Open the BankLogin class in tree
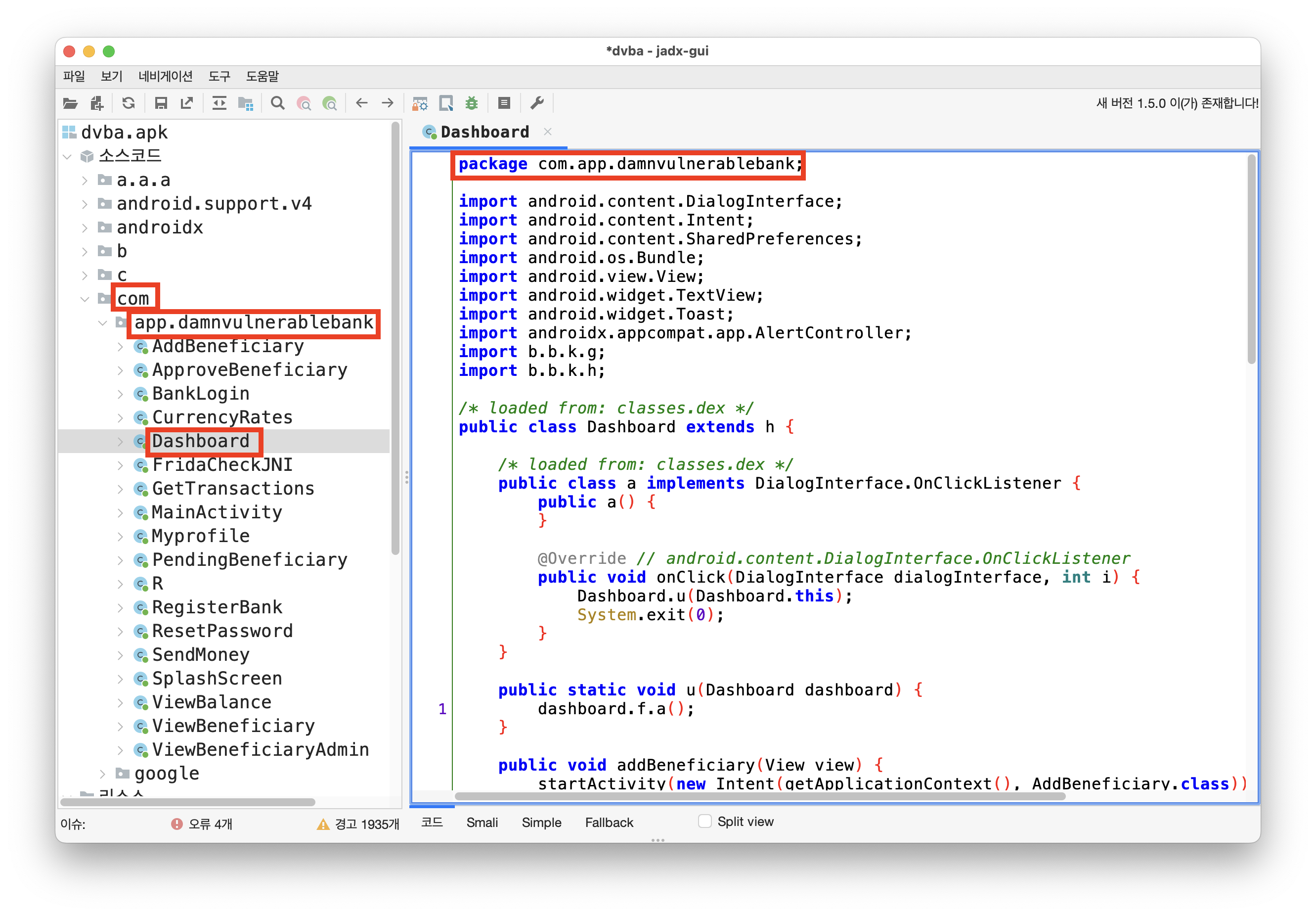This screenshot has width=1316, height=916. pyautogui.click(x=201, y=394)
